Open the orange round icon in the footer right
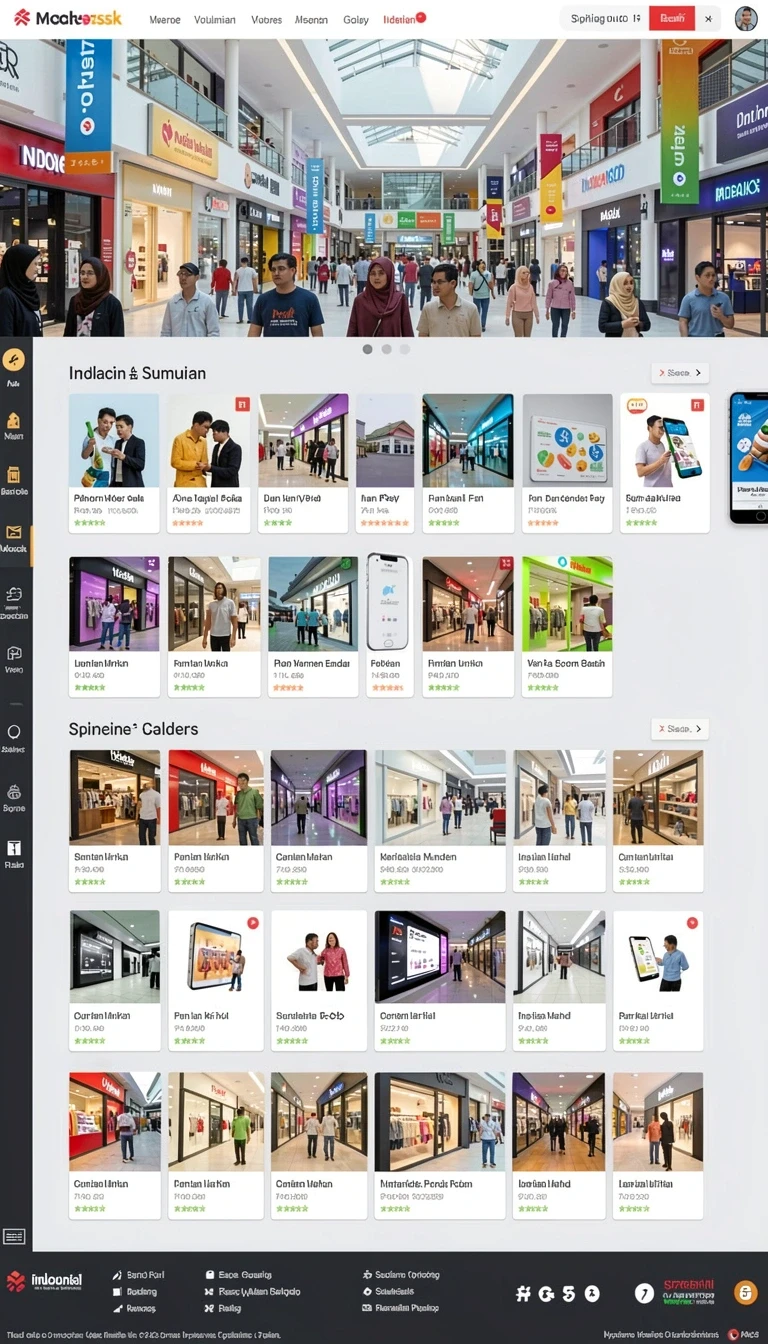 [745, 1292]
